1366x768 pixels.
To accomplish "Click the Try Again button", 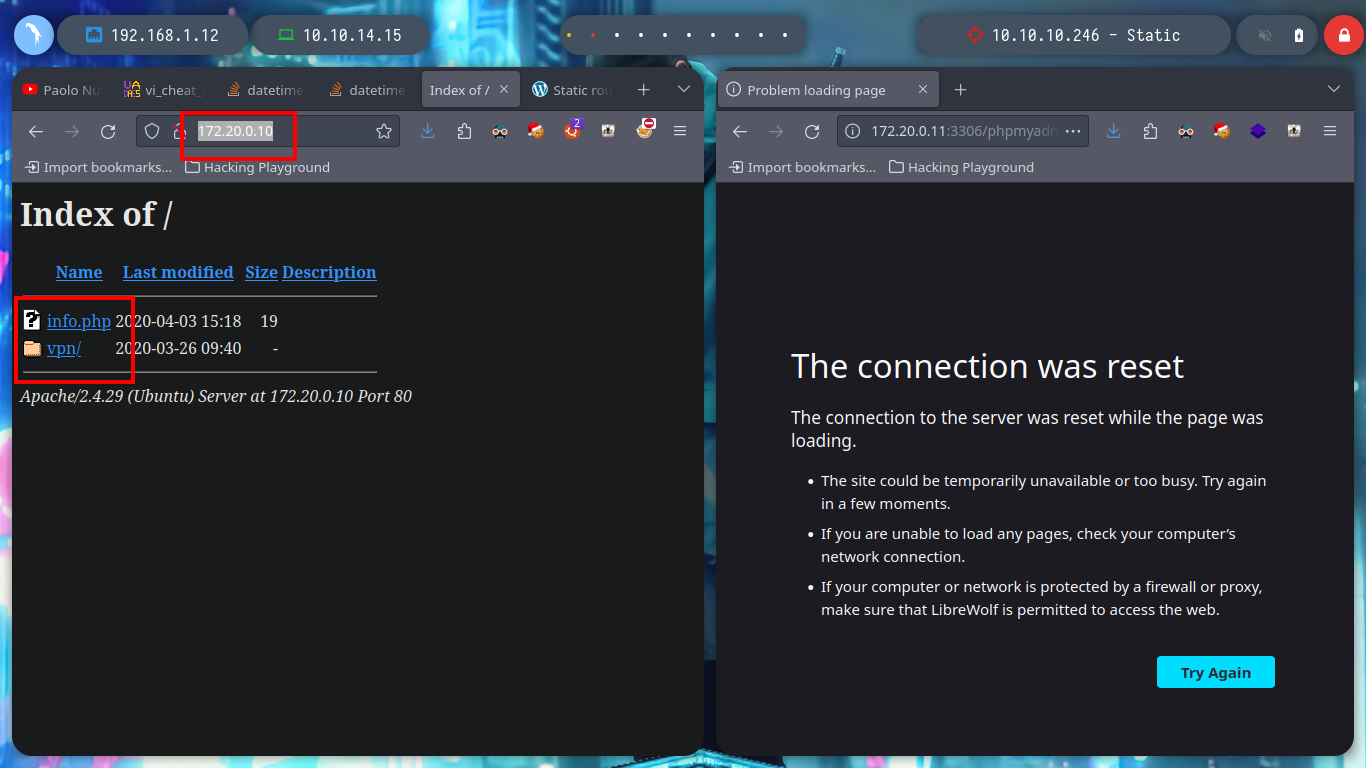I will click(1216, 672).
